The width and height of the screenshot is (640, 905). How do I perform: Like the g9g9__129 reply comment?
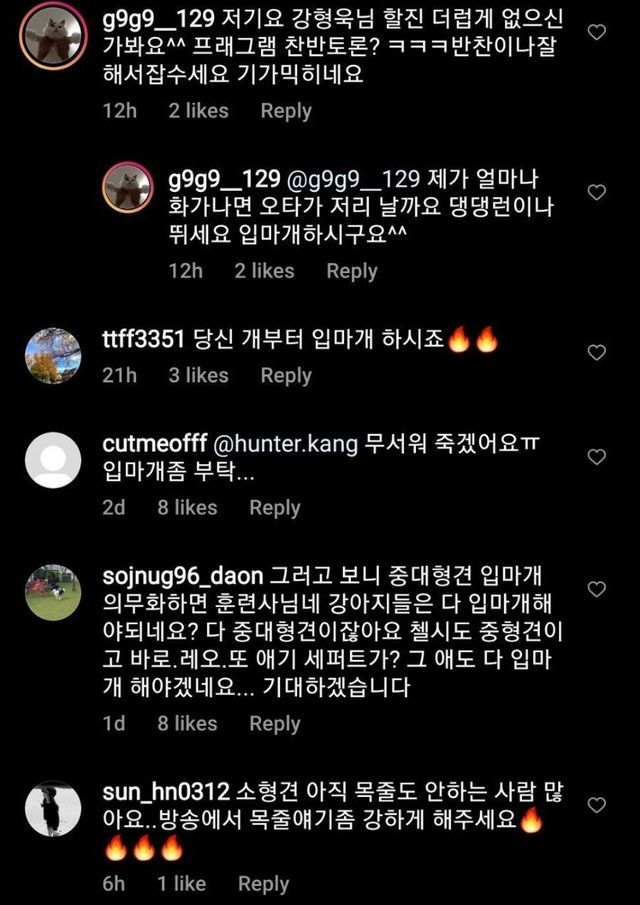596,192
